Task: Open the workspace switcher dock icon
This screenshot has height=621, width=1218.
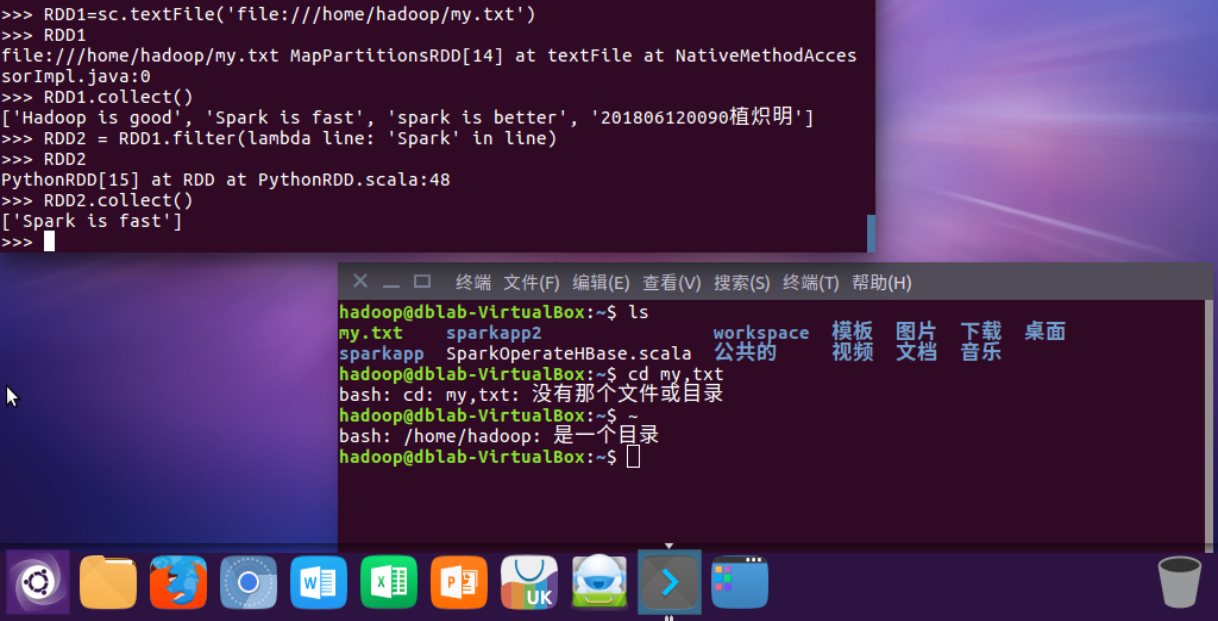Action: coord(740,582)
